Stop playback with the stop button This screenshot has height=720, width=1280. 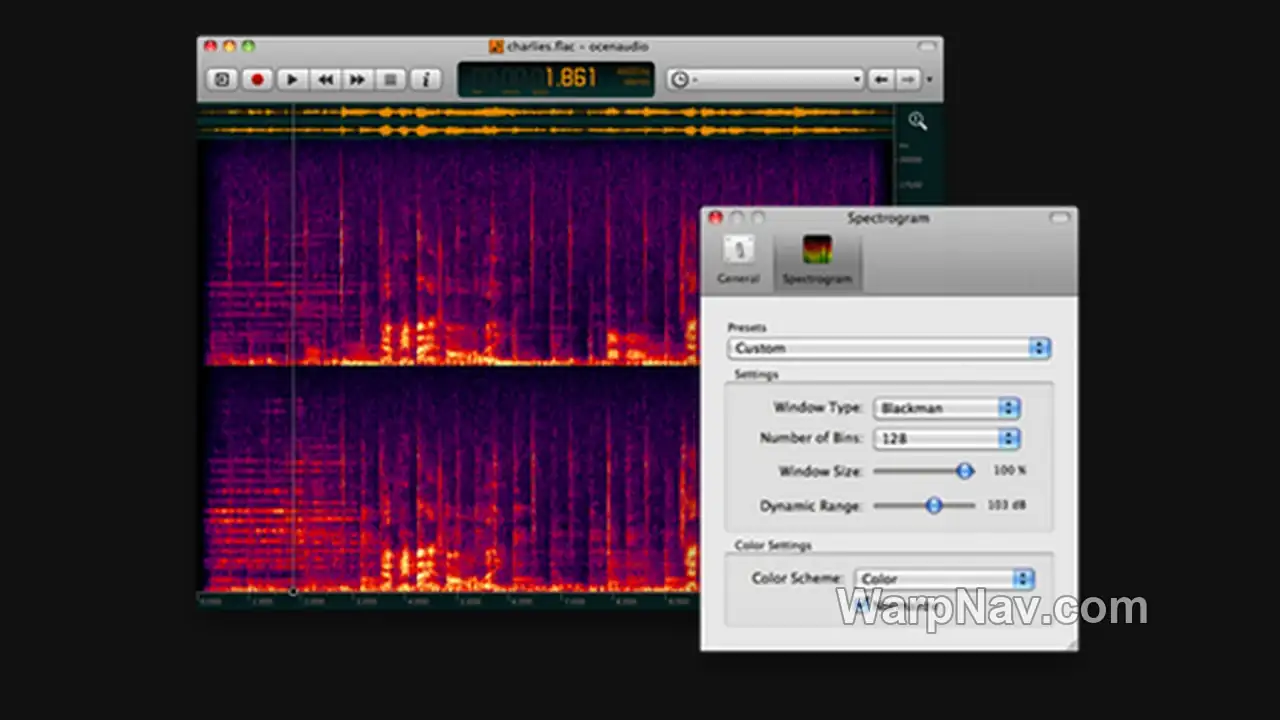[390, 80]
